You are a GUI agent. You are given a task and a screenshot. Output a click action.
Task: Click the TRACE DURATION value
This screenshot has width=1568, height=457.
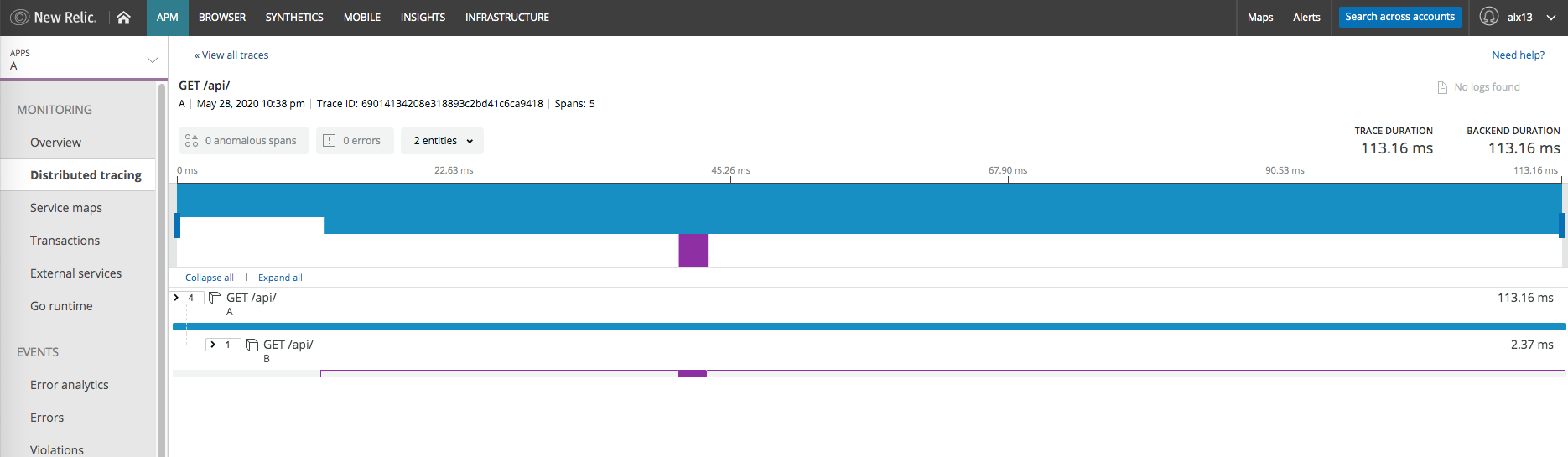(1397, 148)
